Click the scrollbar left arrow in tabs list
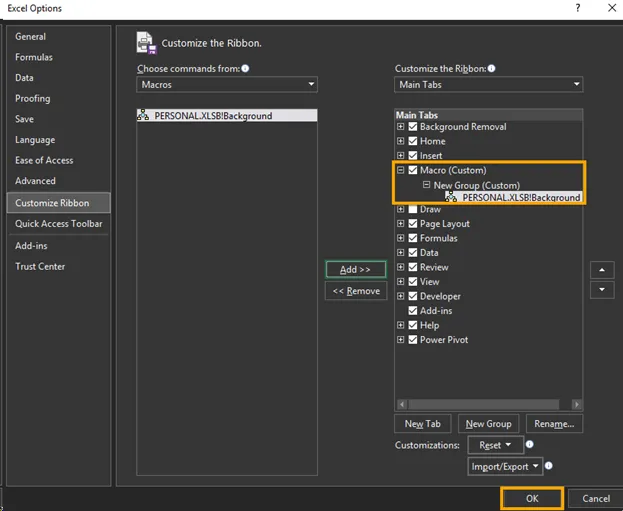 [x=402, y=405]
